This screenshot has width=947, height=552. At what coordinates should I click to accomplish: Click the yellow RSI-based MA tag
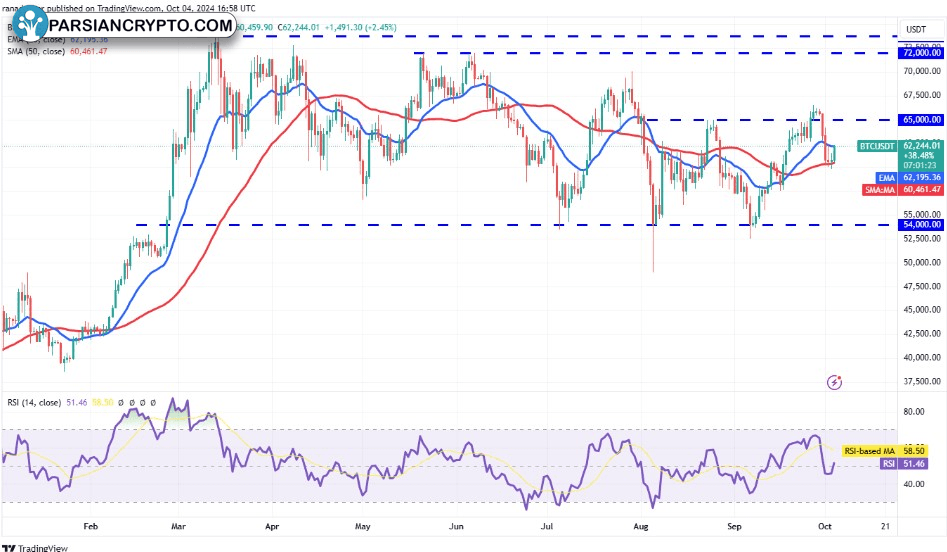869,451
